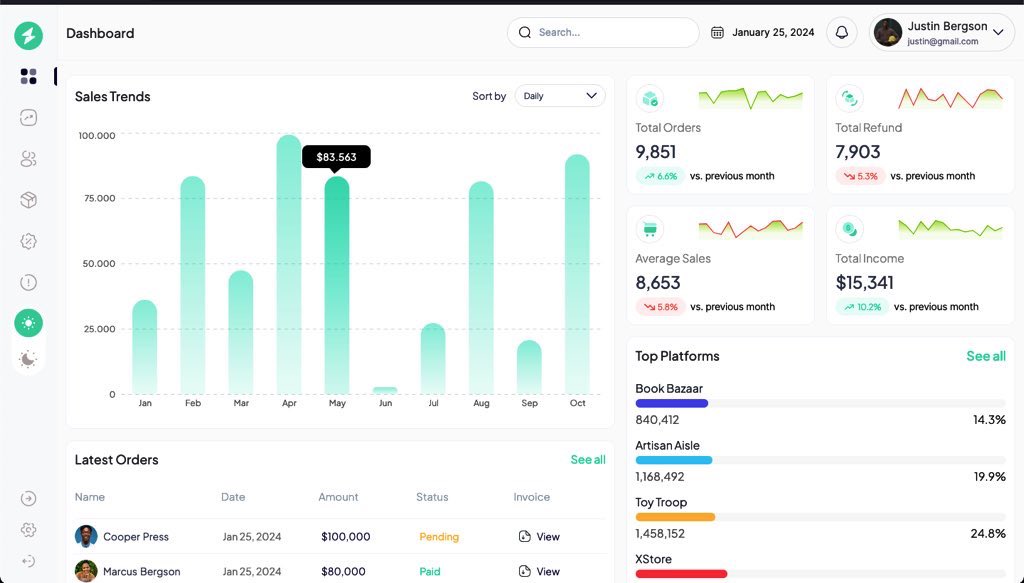Click the calendar icon beside the date
Viewport: 1024px width, 583px height.
[717, 32]
